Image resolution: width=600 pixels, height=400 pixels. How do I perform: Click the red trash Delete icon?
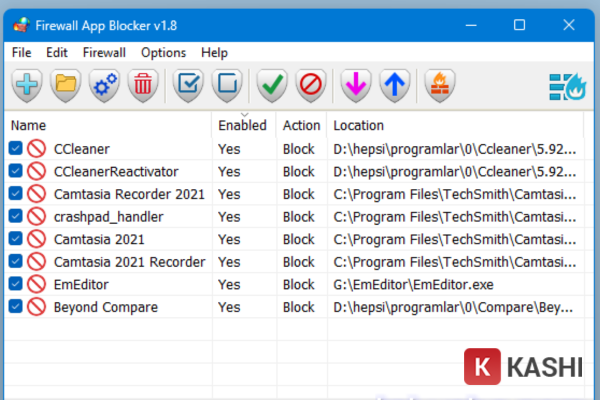(x=144, y=85)
